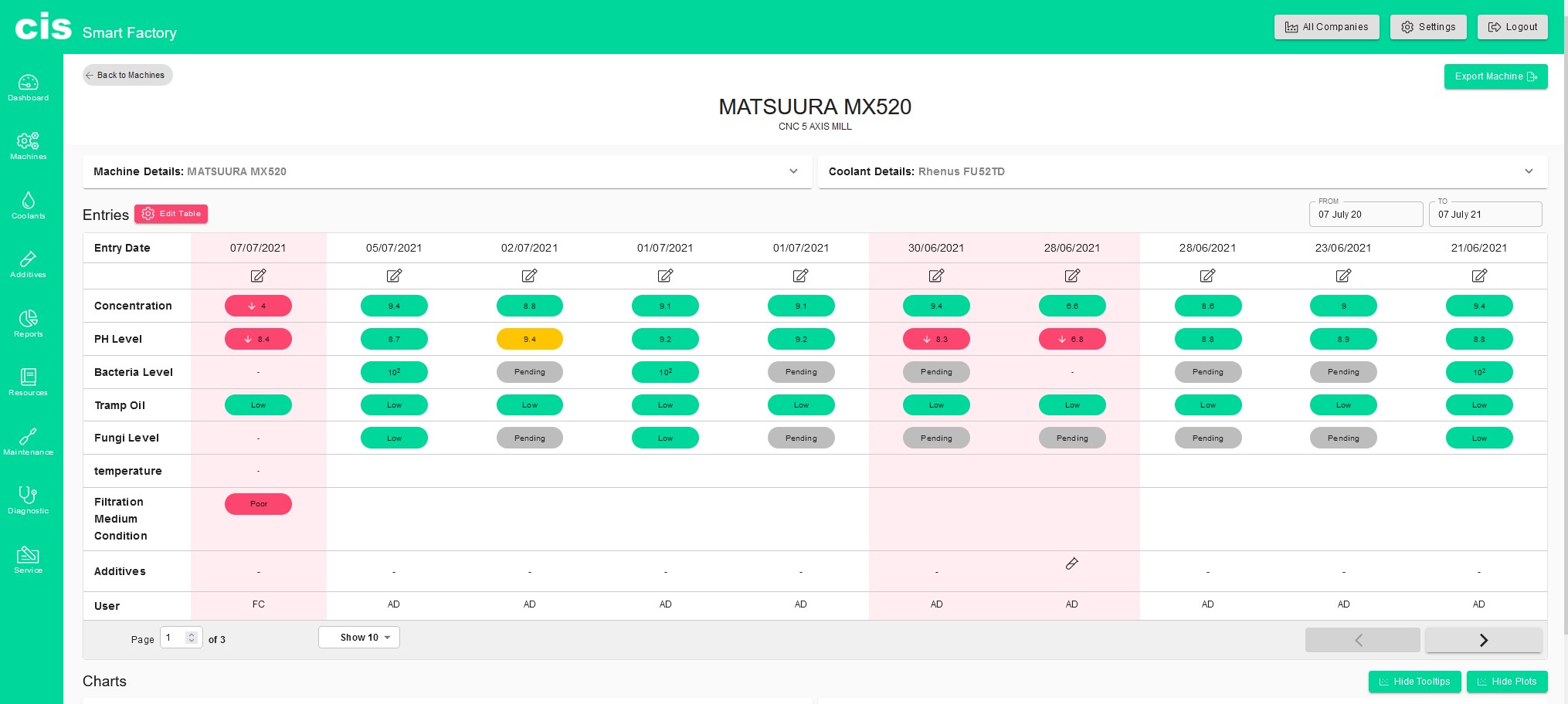This screenshot has width=1568, height=704.
Task: Click the red Poor filtration condition badge
Action: 258,504
